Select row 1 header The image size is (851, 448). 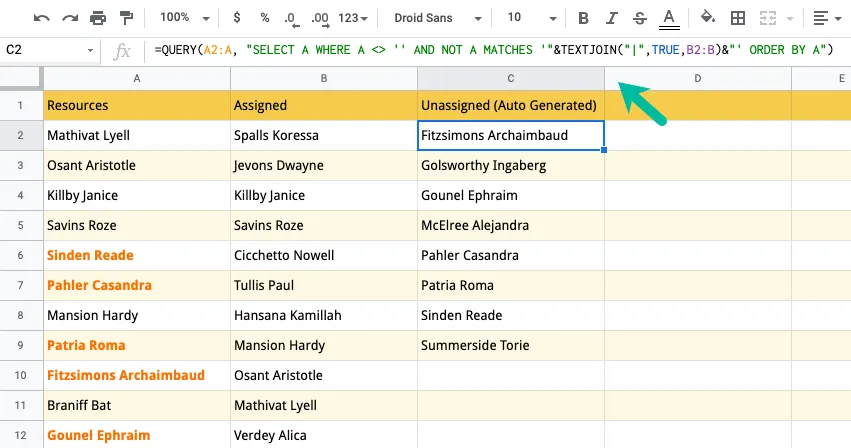(x=21, y=105)
